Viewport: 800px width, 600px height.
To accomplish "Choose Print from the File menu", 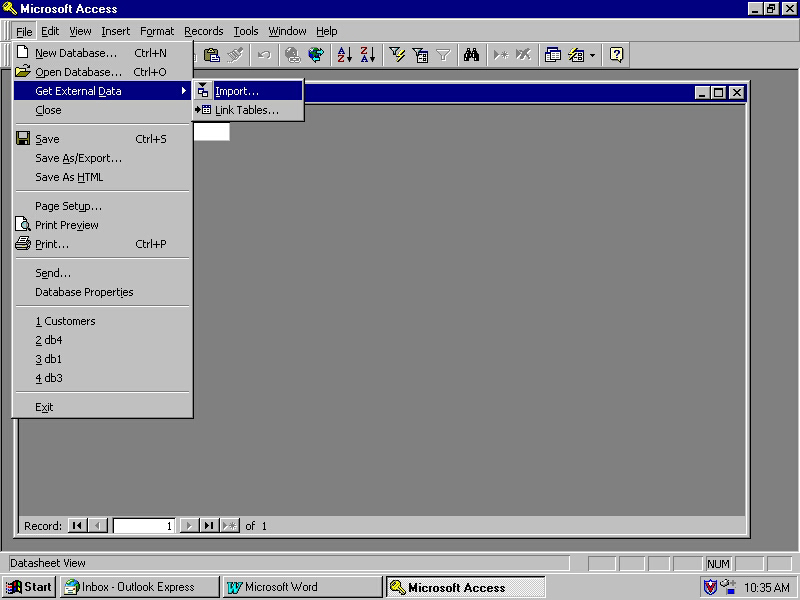I will [x=102, y=244].
